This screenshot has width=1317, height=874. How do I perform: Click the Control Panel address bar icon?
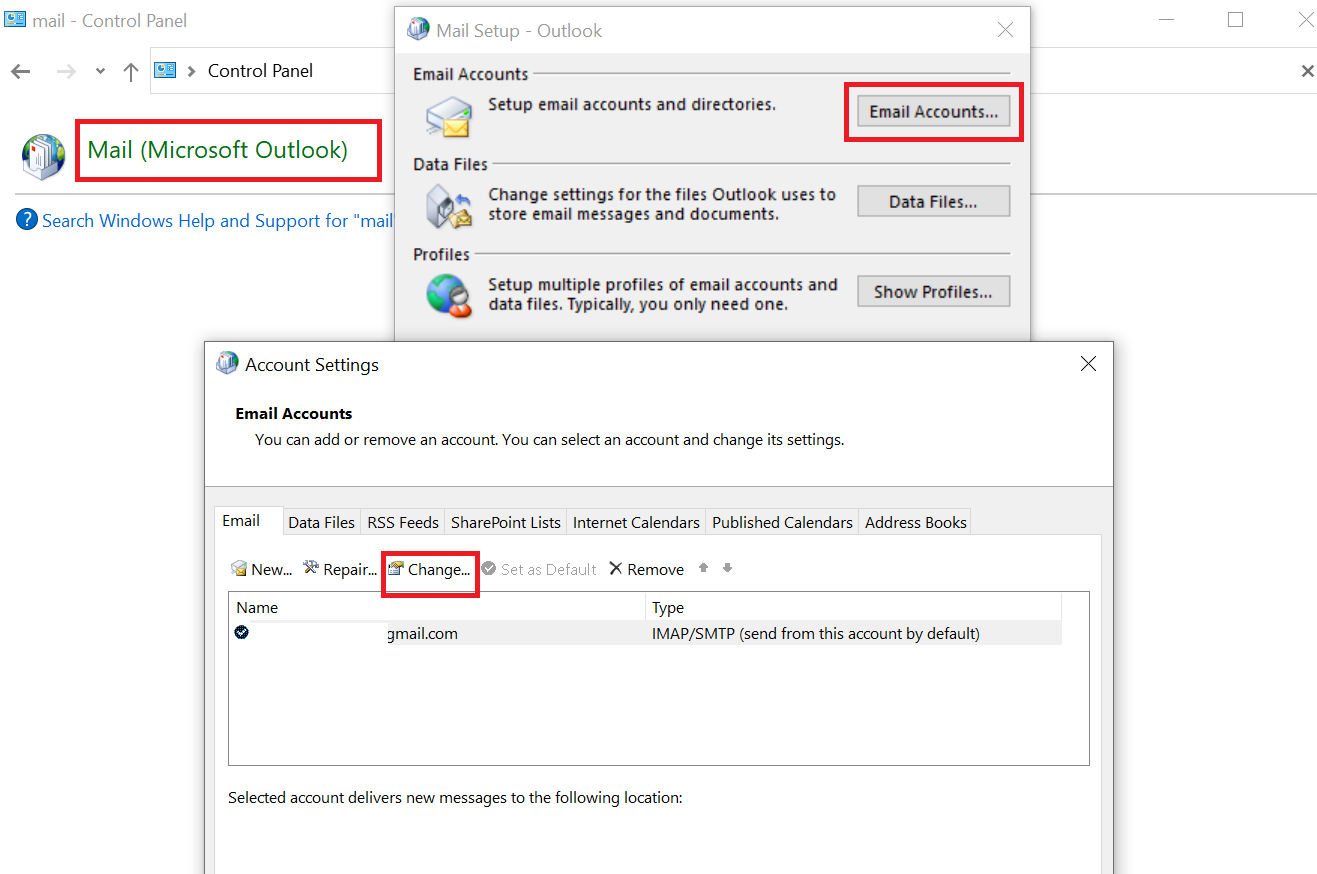165,70
